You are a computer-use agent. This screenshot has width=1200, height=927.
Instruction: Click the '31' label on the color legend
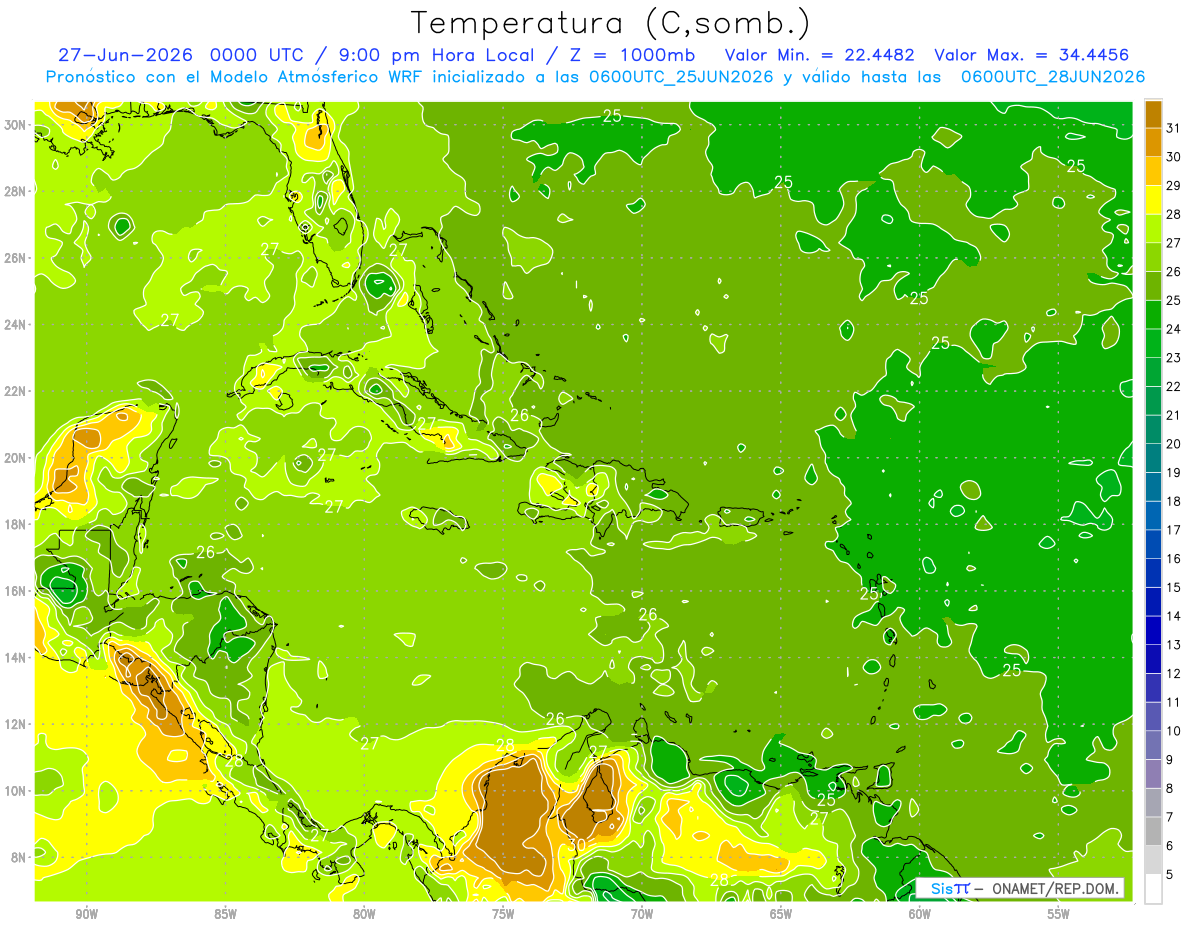point(1174,128)
